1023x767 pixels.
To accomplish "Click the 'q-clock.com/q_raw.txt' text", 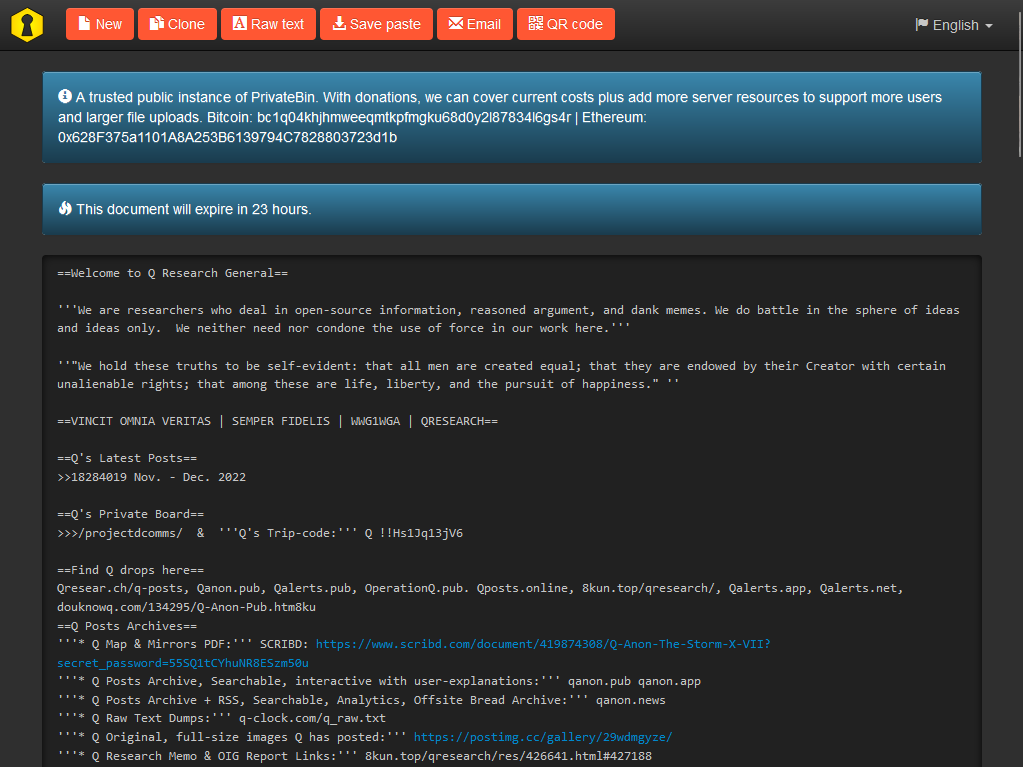I will 312,718.
